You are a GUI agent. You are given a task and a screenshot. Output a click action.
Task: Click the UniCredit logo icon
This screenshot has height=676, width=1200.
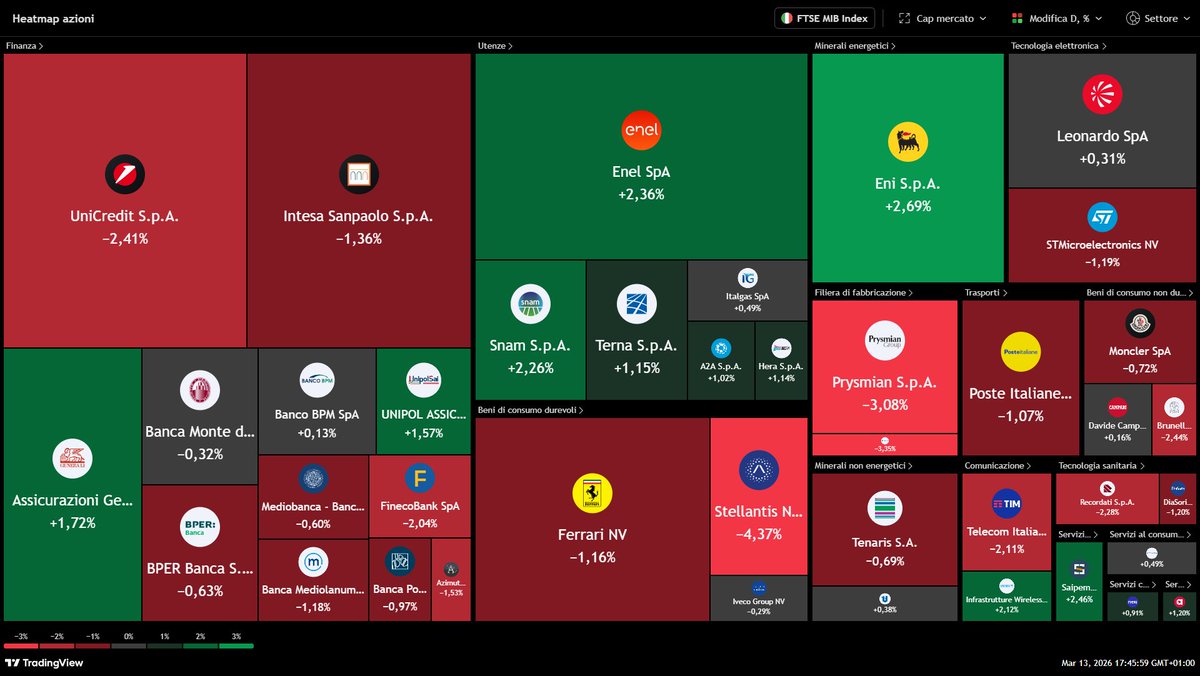click(124, 174)
